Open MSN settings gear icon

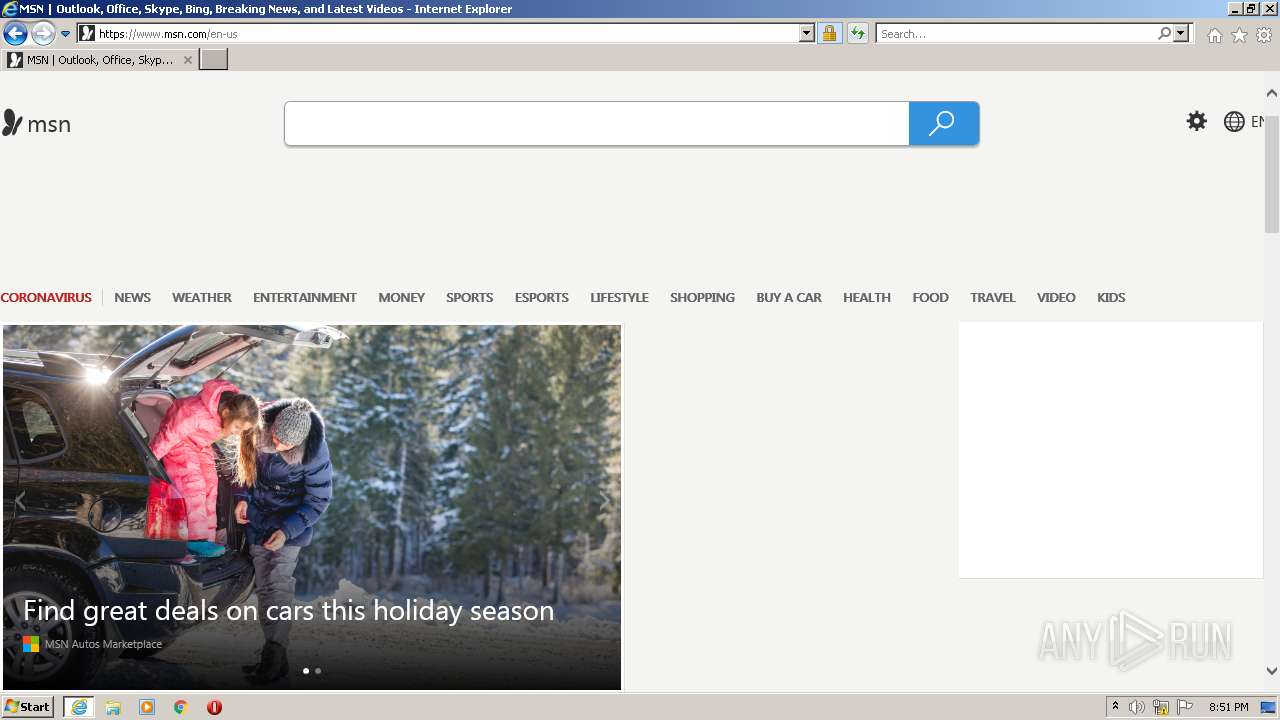[x=1197, y=122]
